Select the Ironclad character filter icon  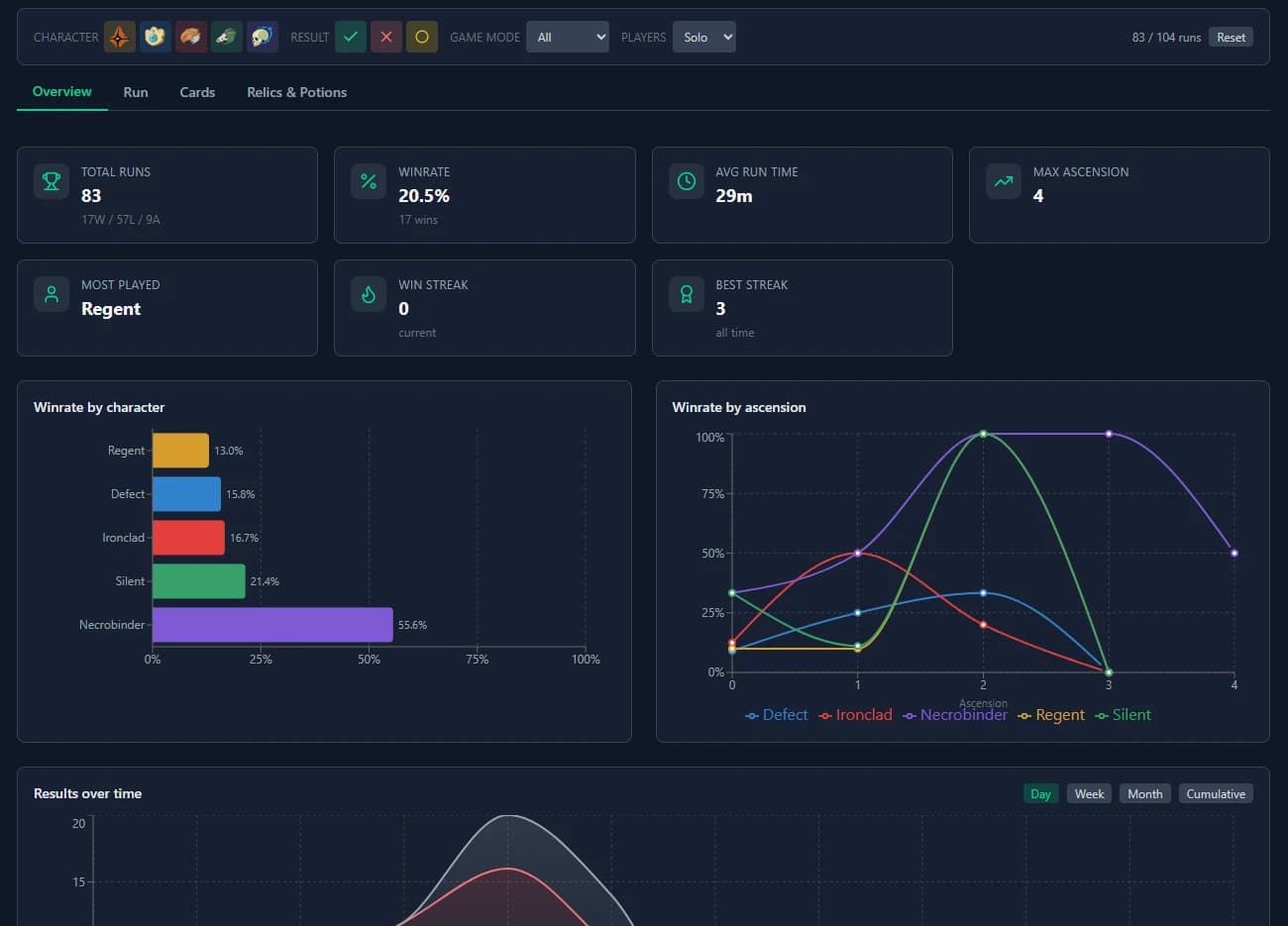tap(190, 37)
